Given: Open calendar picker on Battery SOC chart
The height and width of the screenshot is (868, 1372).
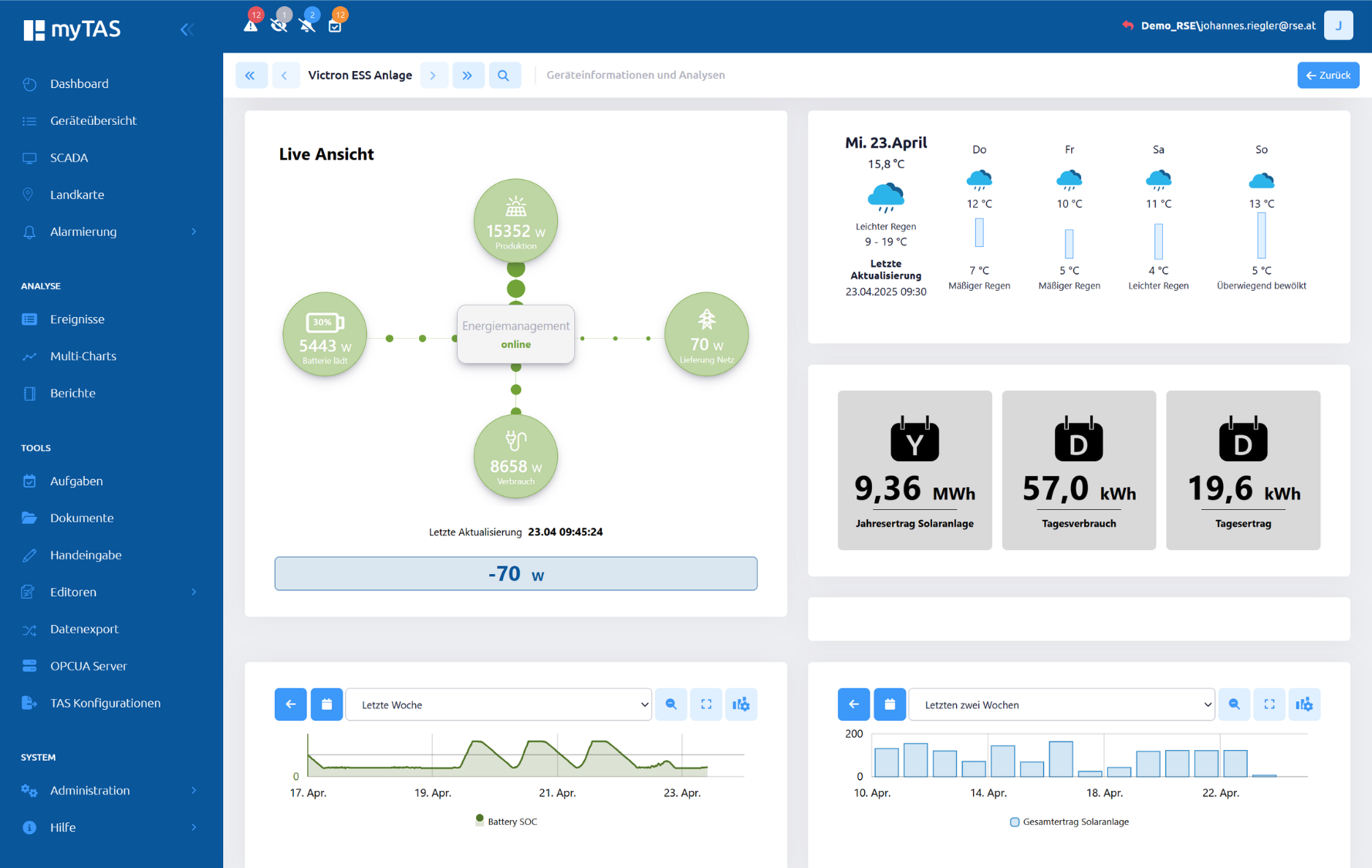Looking at the screenshot, I should (x=326, y=704).
